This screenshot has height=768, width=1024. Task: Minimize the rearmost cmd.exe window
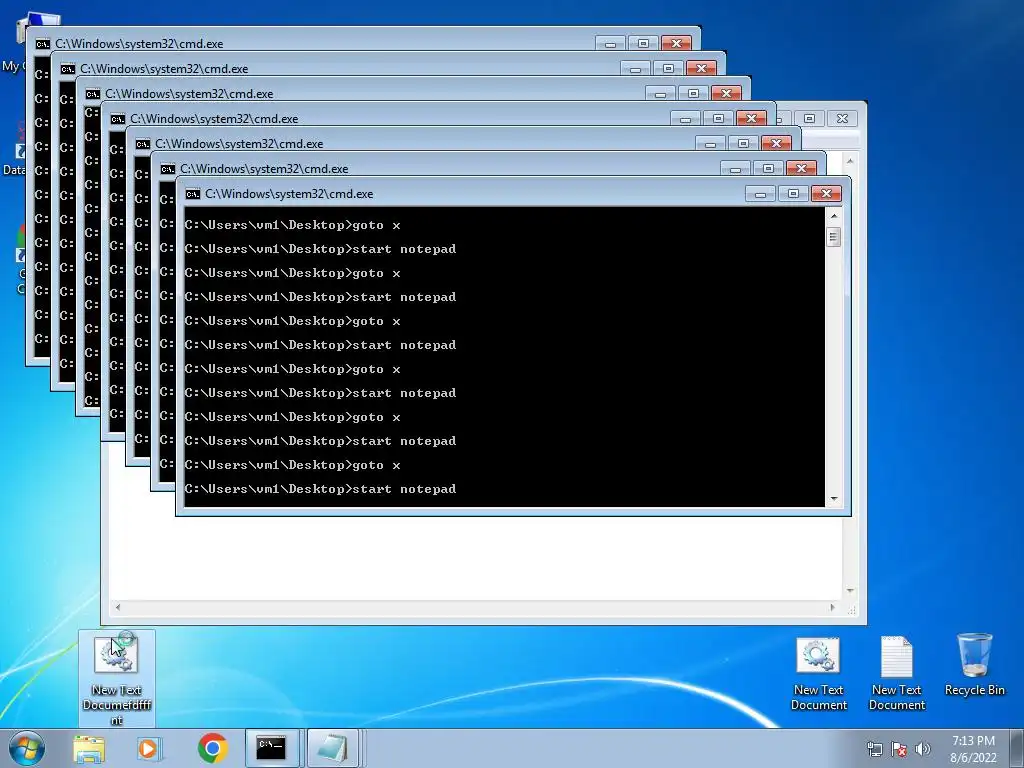pyautogui.click(x=610, y=44)
